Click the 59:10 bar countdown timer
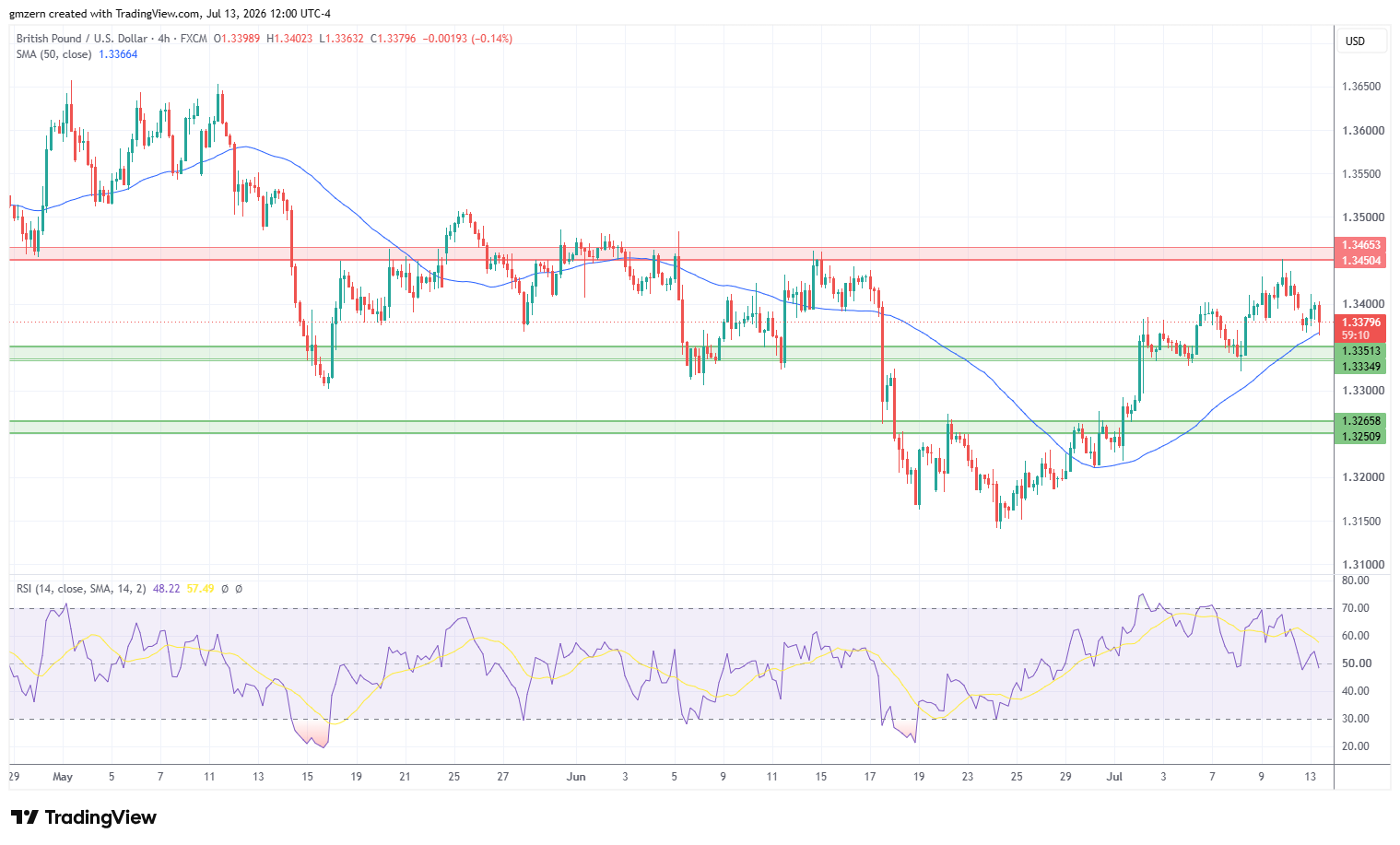 click(x=1355, y=335)
